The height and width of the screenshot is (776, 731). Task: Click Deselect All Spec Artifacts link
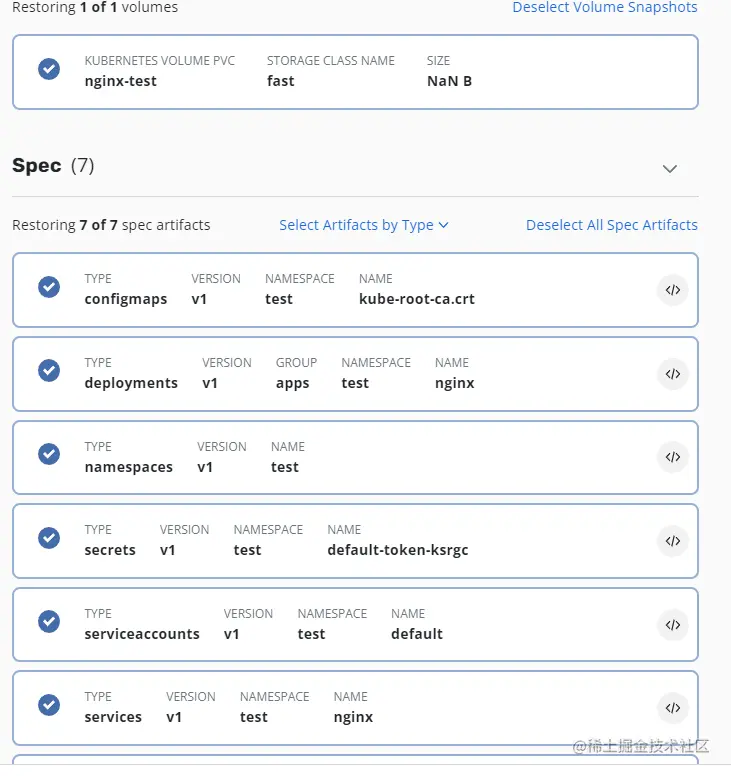(612, 225)
